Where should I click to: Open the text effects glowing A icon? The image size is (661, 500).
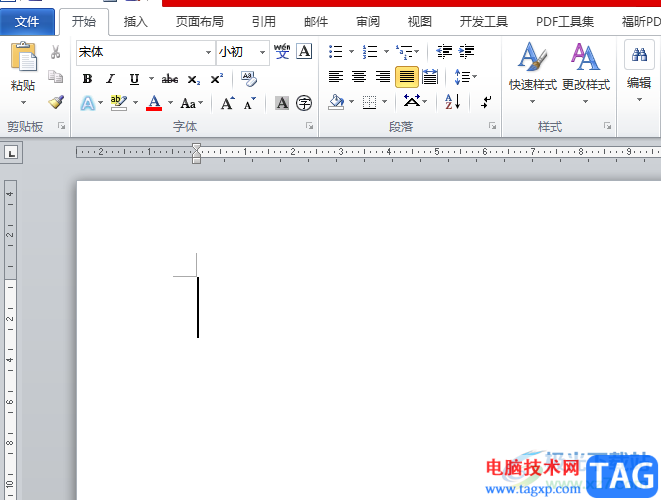pos(88,103)
